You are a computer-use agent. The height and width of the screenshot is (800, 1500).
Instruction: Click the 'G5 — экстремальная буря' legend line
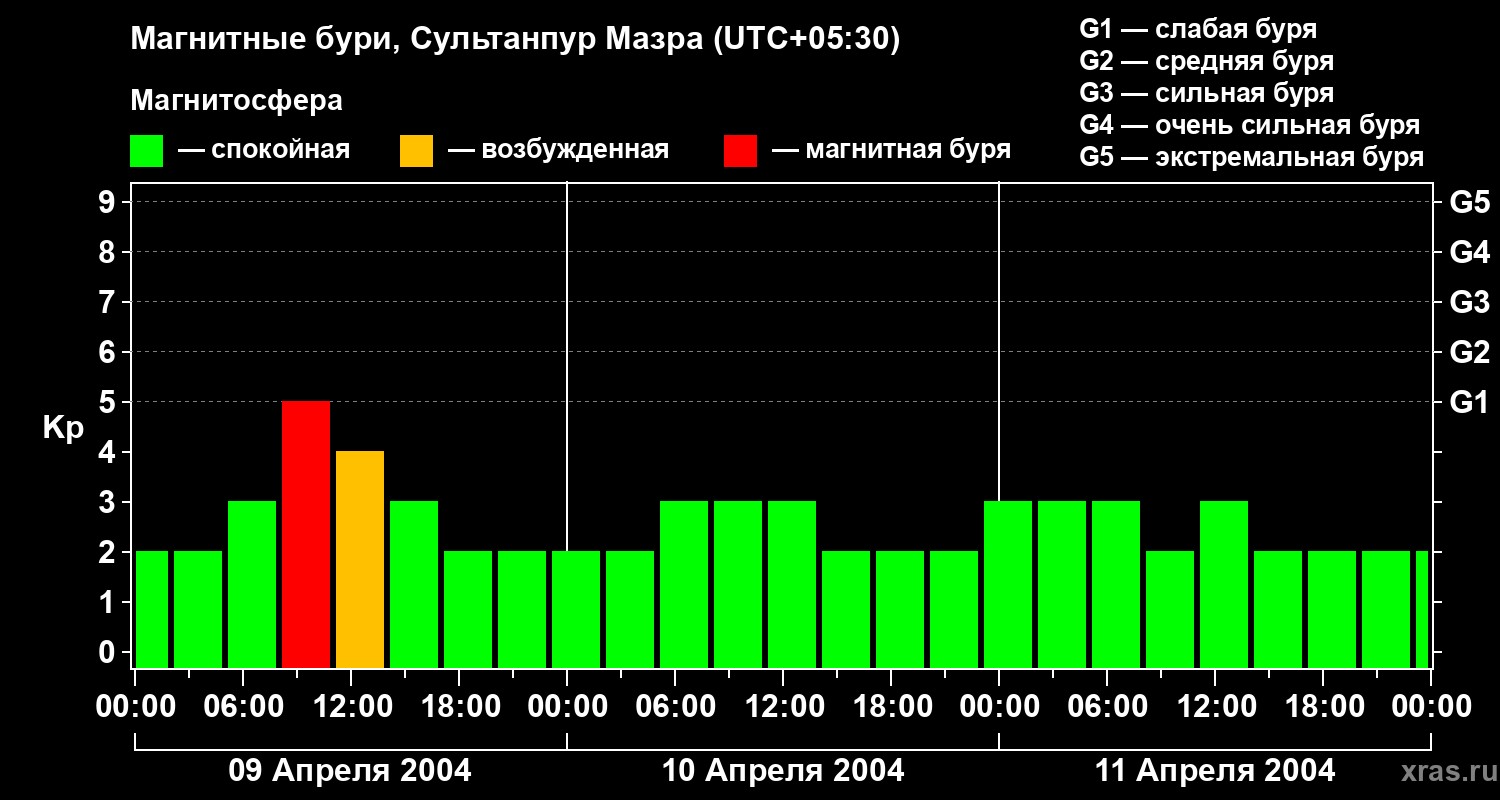[1252, 158]
